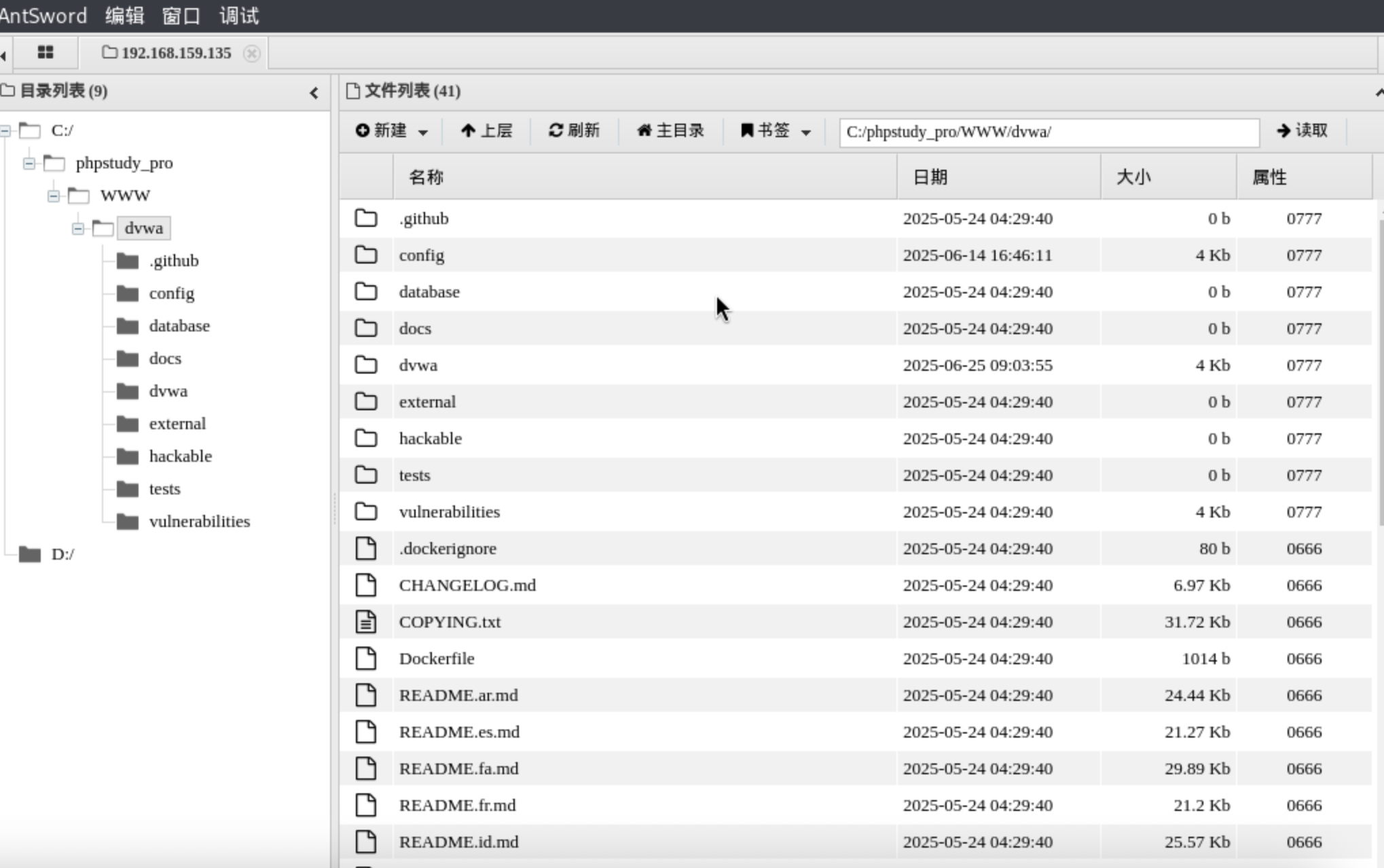This screenshot has height=868, width=1384.
Task: Click hackable folder icon in file list
Action: [366, 438]
